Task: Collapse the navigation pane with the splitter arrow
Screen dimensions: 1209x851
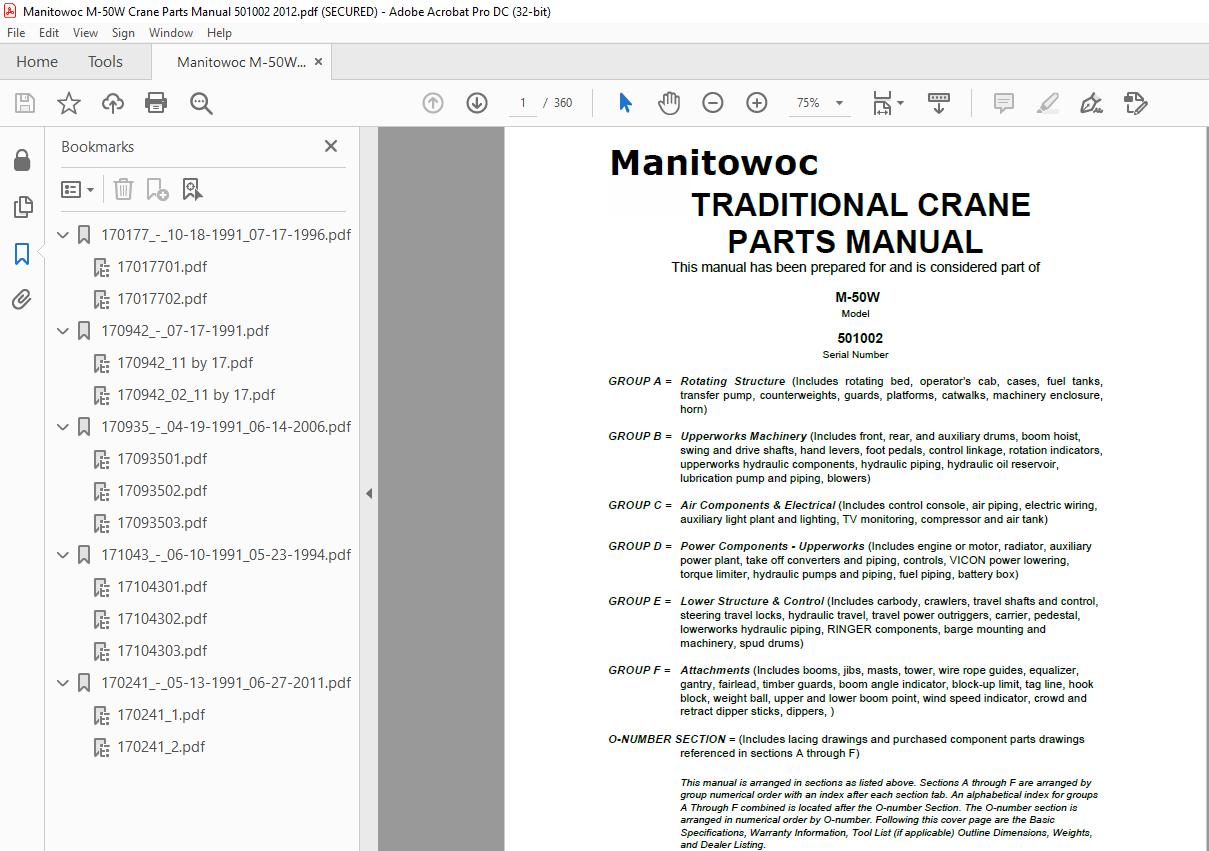Action: 368,493
